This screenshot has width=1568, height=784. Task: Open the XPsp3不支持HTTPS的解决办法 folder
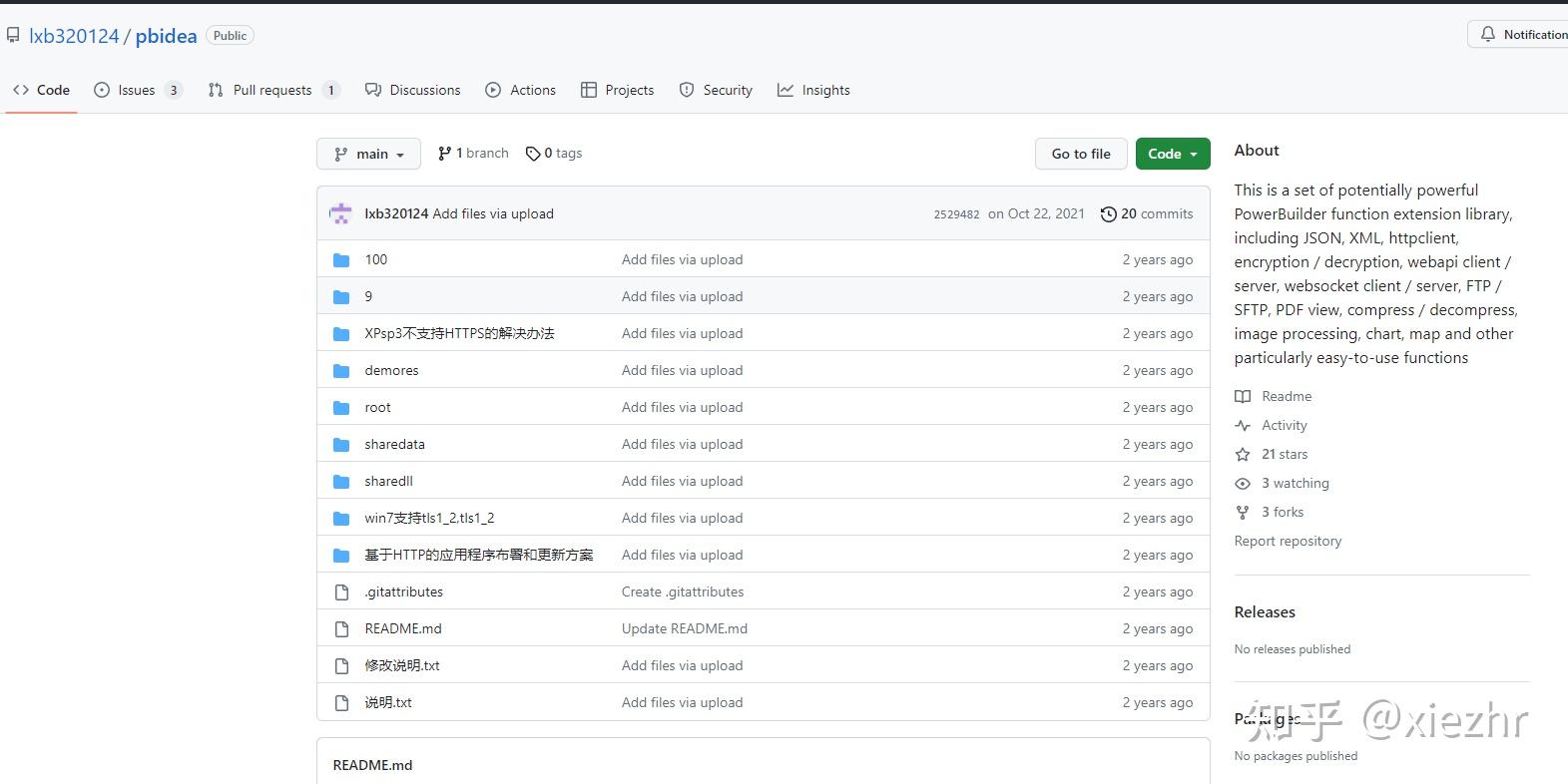[x=459, y=333]
